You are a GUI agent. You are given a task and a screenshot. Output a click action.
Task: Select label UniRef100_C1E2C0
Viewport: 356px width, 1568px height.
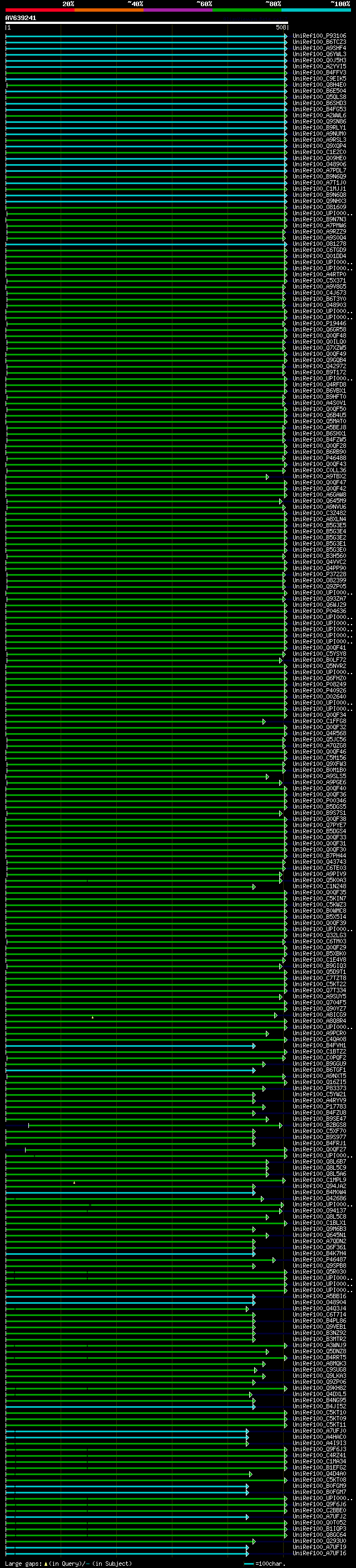pyautogui.click(x=319, y=152)
